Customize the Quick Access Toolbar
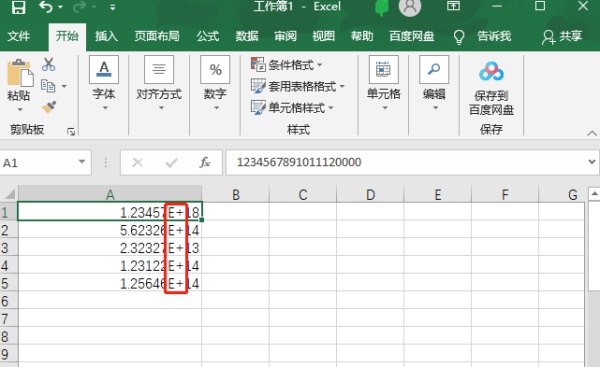600x367 pixels. tap(112, 7)
